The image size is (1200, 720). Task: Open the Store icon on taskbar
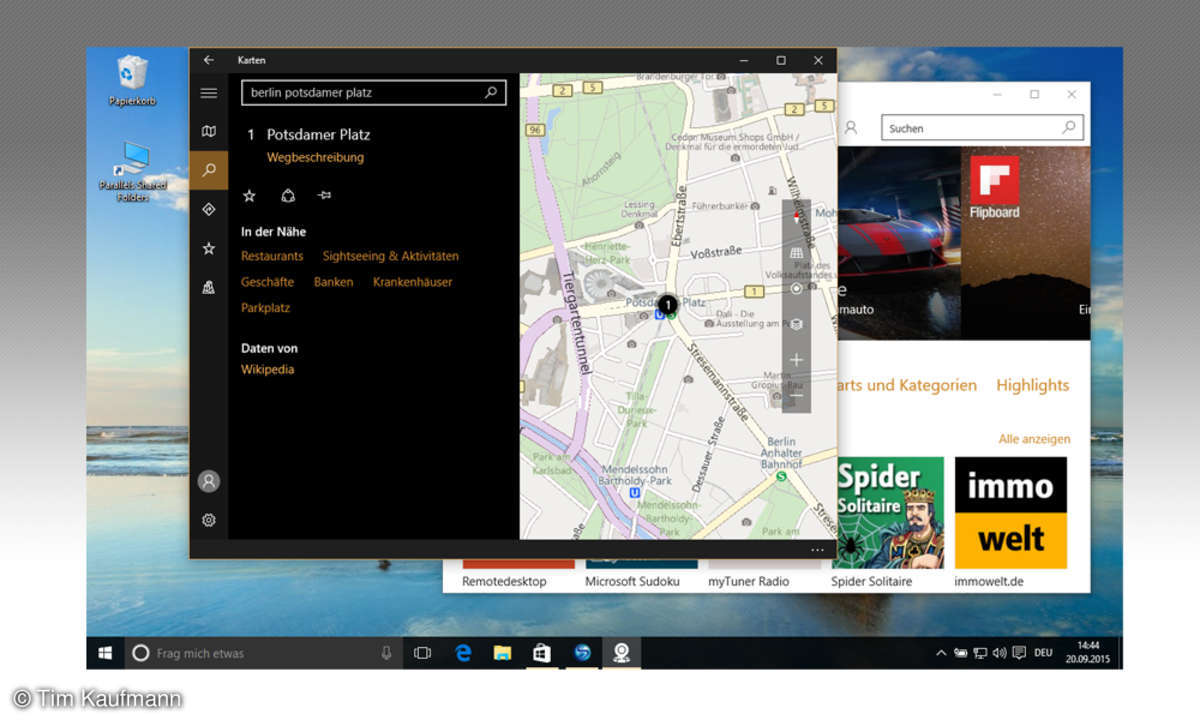tap(541, 653)
